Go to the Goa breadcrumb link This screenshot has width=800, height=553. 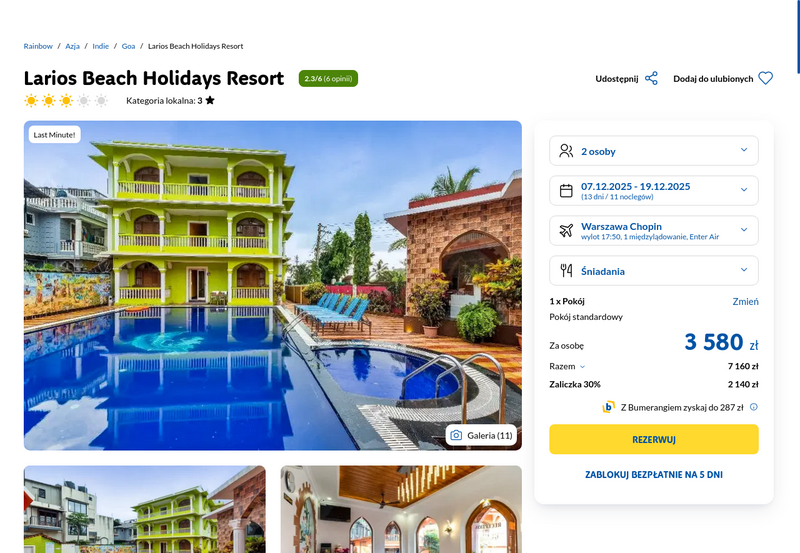[128, 46]
